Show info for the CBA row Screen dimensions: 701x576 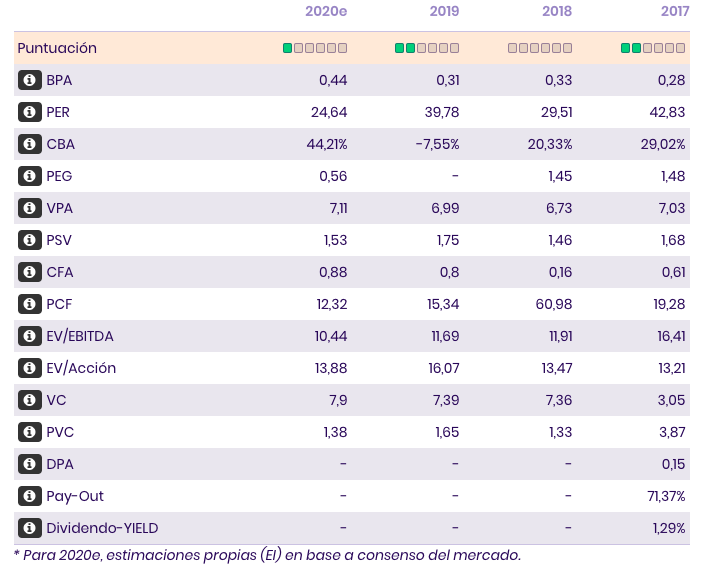(x=30, y=144)
